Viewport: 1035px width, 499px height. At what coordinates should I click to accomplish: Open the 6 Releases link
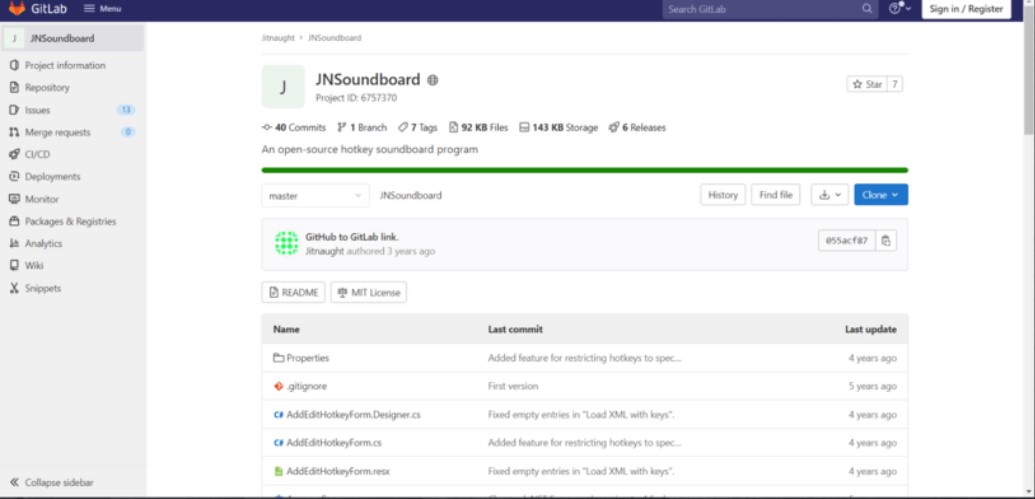(637, 127)
